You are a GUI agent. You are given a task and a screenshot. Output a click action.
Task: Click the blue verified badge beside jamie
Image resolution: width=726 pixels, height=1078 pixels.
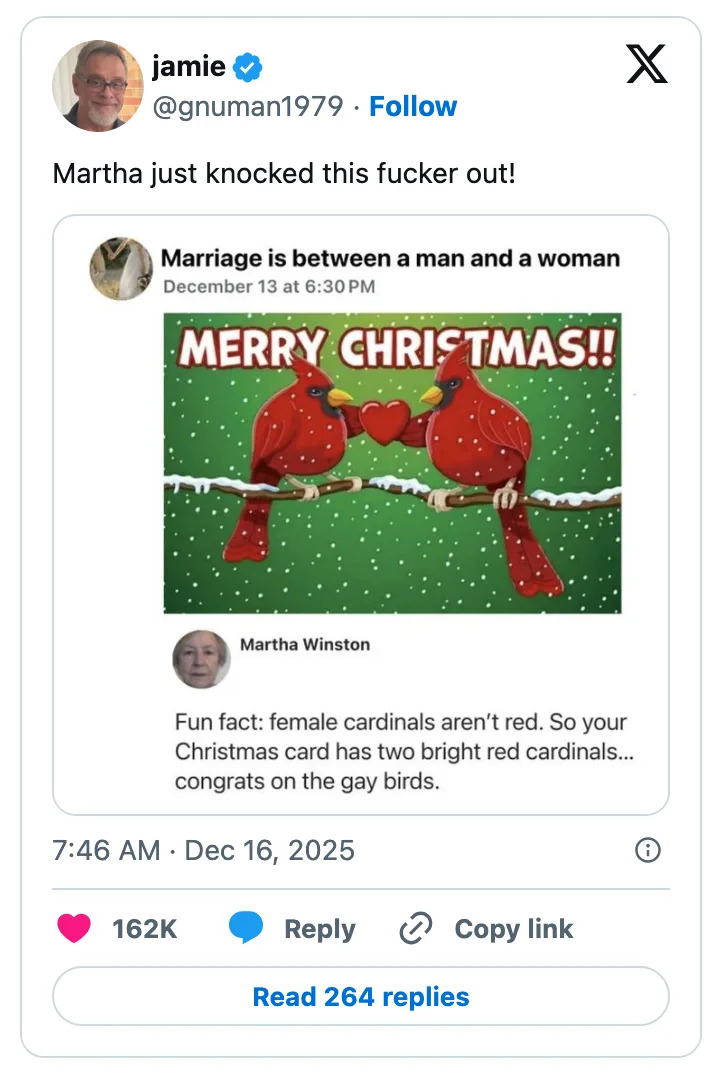[x=248, y=68]
